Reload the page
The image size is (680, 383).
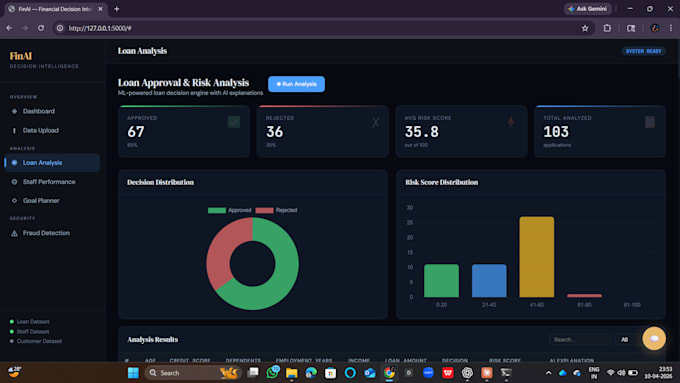41,28
